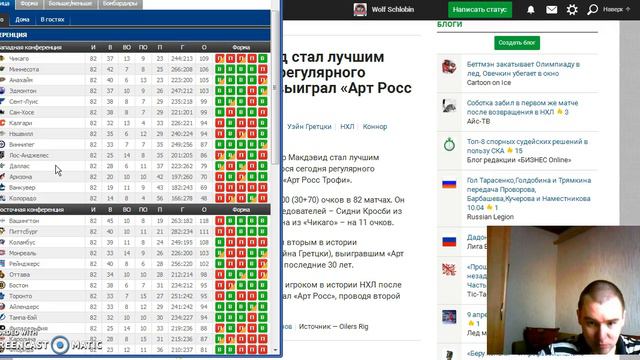Screen dimensions: 640x360
Task: Open the notifications bell icon
Action: [x=531, y=9]
